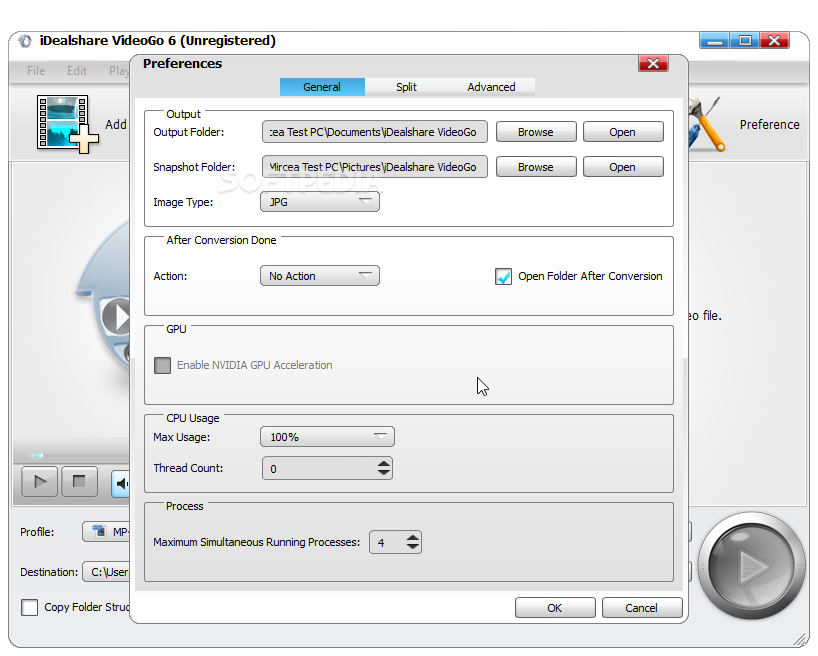818x656 pixels.
Task: Expand the Action dropdown showing No Action
Action: [320, 276]
